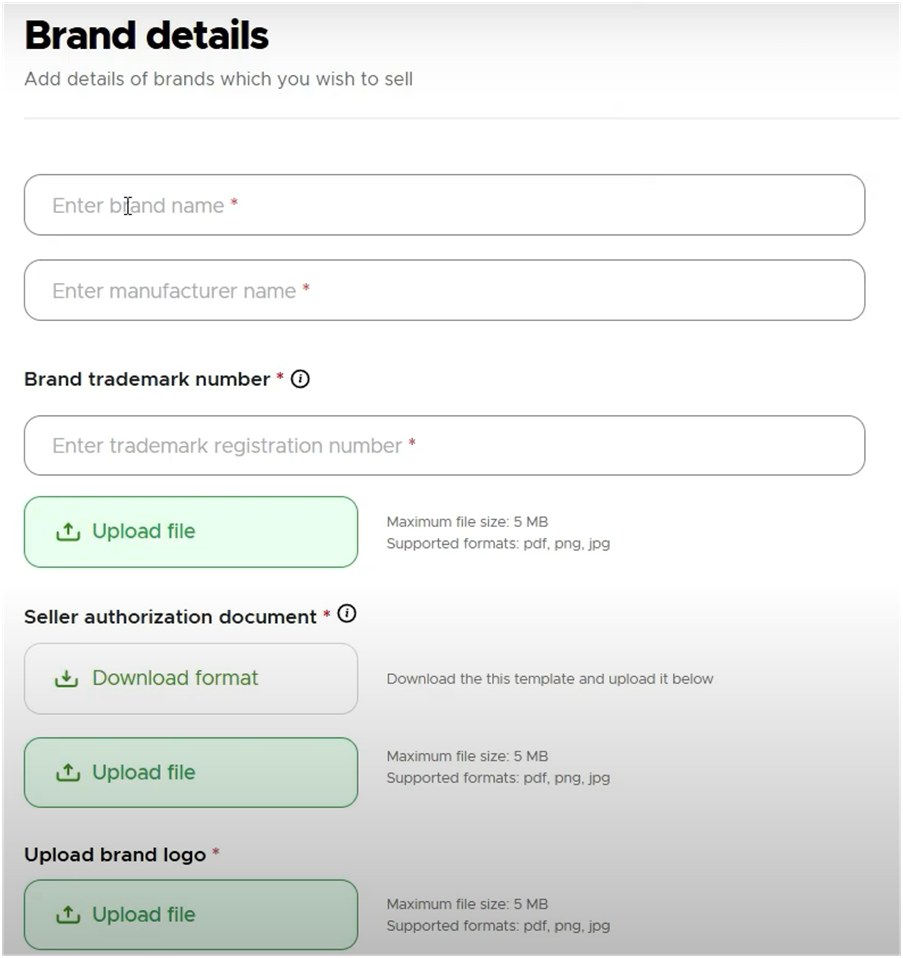Click the 'Add details of brands' subtitle
Image resolution: width=903 pixels, height=958 pixels.
click(x=219, y=79)
